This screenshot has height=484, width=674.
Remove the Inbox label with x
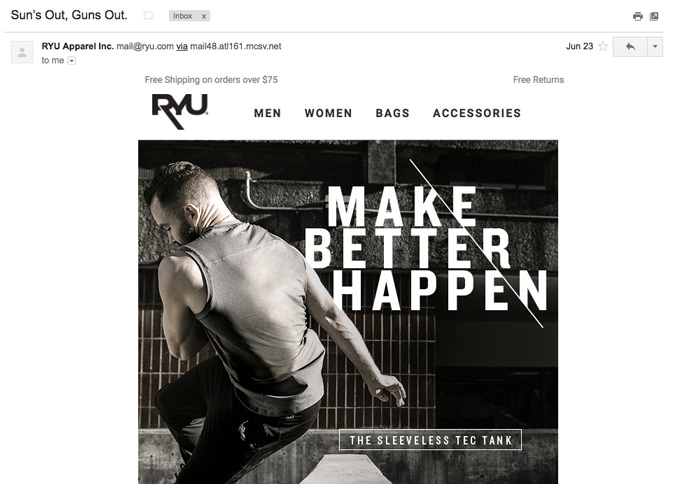[204, 16]
